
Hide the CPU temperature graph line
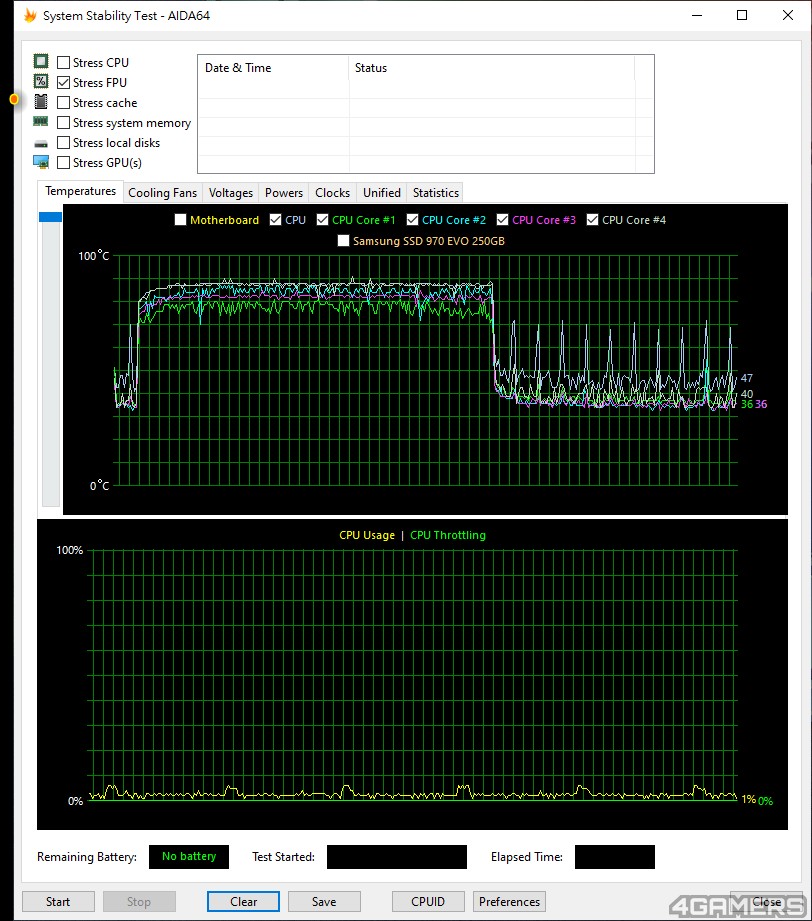[275, 220]
